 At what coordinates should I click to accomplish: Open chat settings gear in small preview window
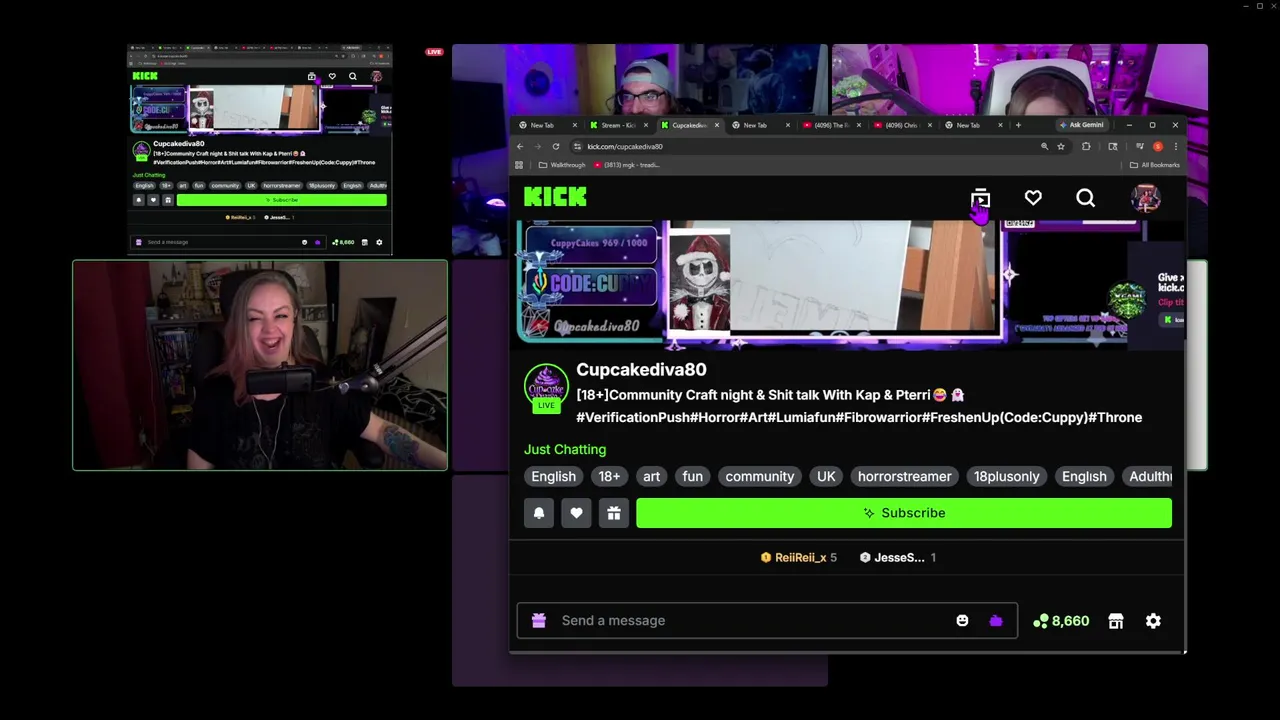pos(379,242)
